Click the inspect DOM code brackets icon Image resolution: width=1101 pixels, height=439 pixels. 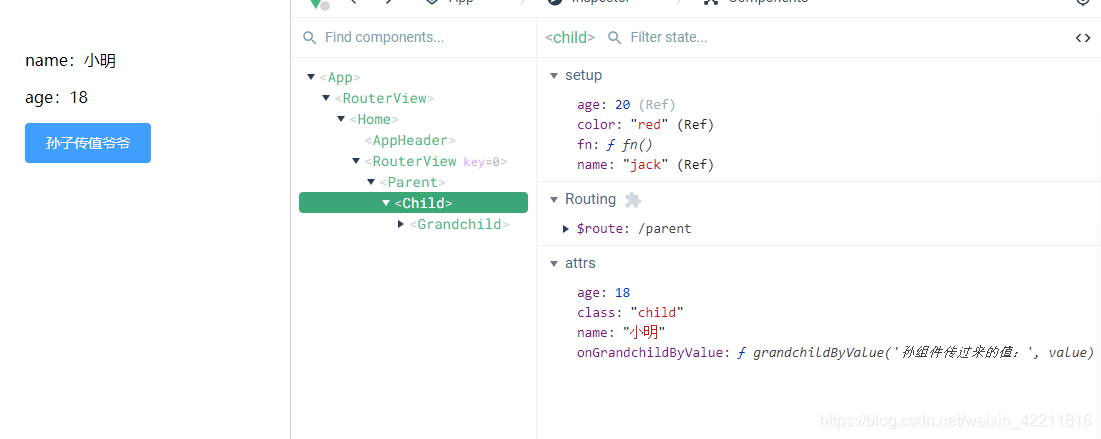(x=1083, y=38)
